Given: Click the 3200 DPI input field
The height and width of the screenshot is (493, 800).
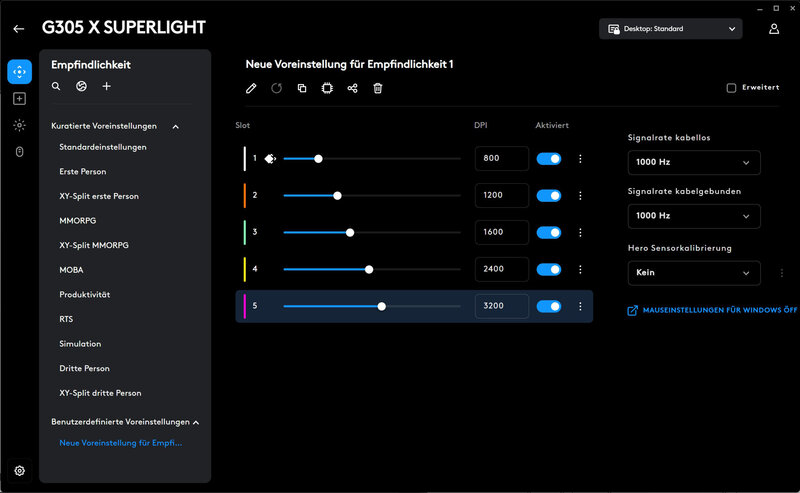Looking at the screenshot, I should tap(502, 306).
